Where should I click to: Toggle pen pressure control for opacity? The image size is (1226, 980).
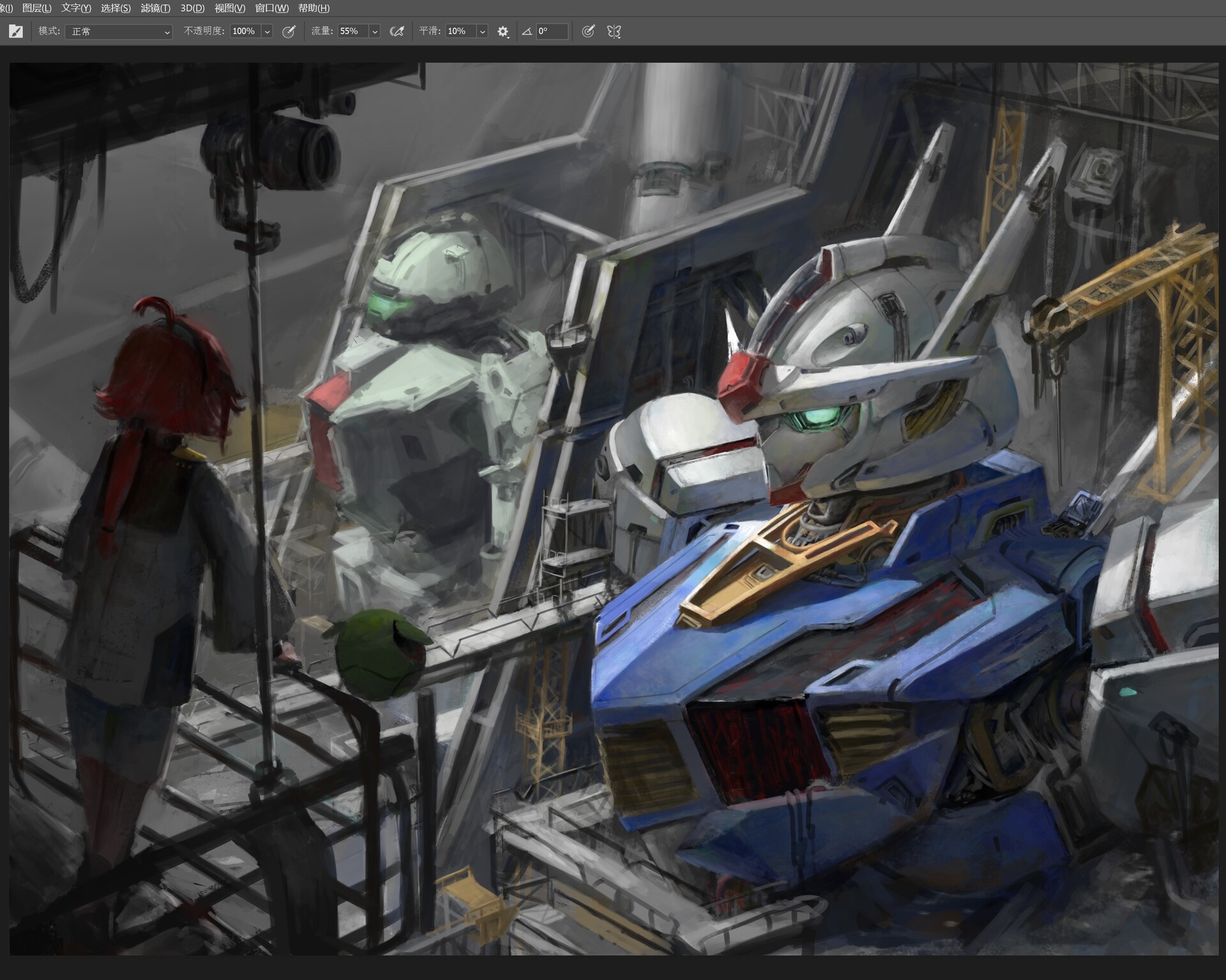pos(289,31)
